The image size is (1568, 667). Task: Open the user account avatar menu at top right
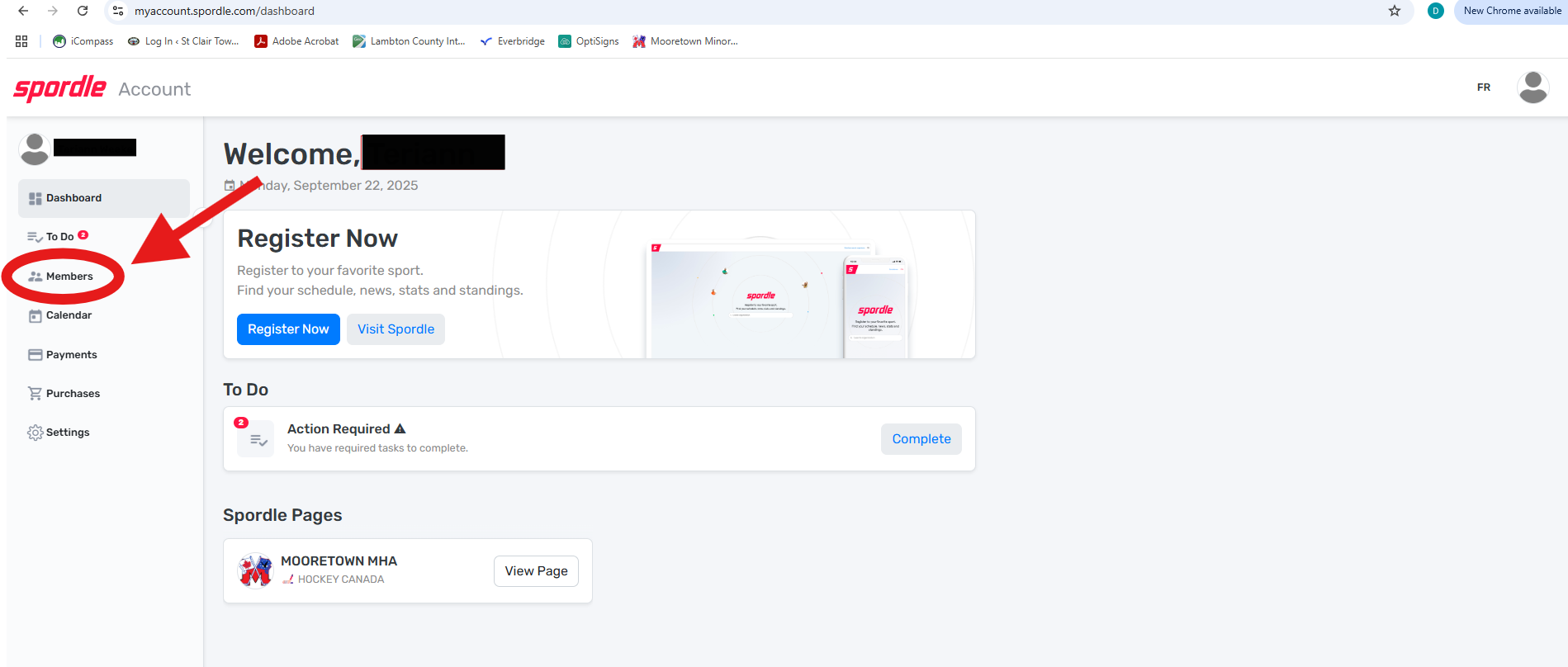click(1533, 88)
